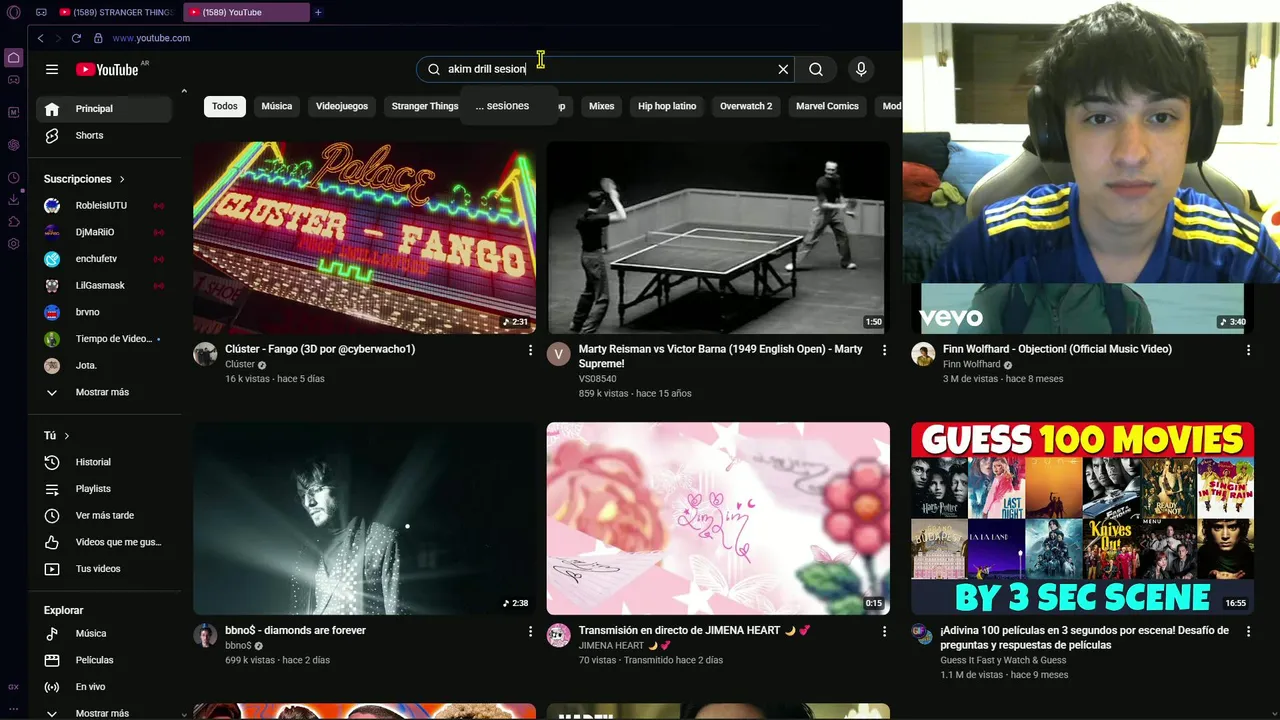Open Shorts in the sidebar
The width and height of the screenshot is (1280, 720).
click(104, 135)
